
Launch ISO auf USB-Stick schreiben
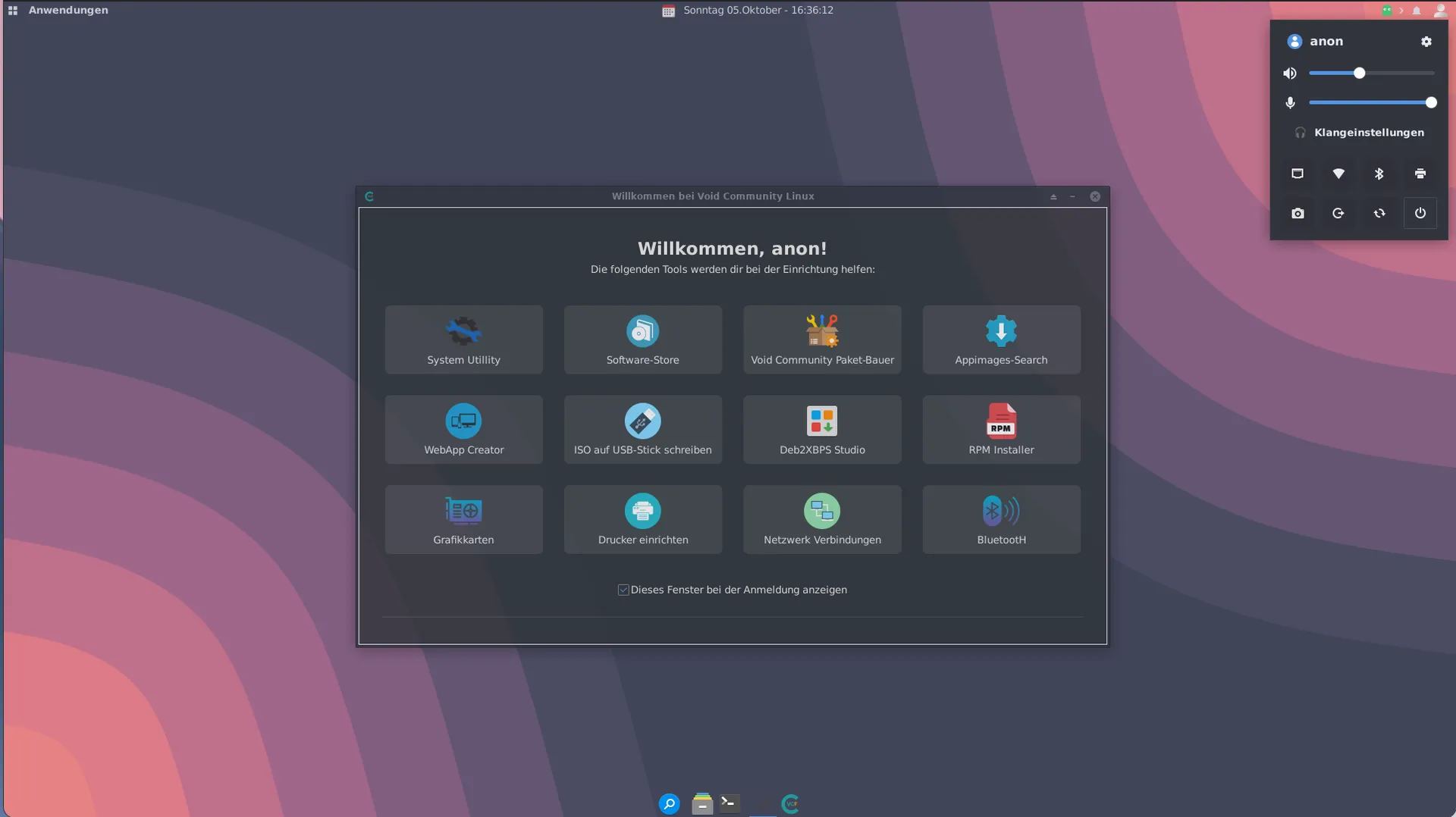tap(642, 430)
